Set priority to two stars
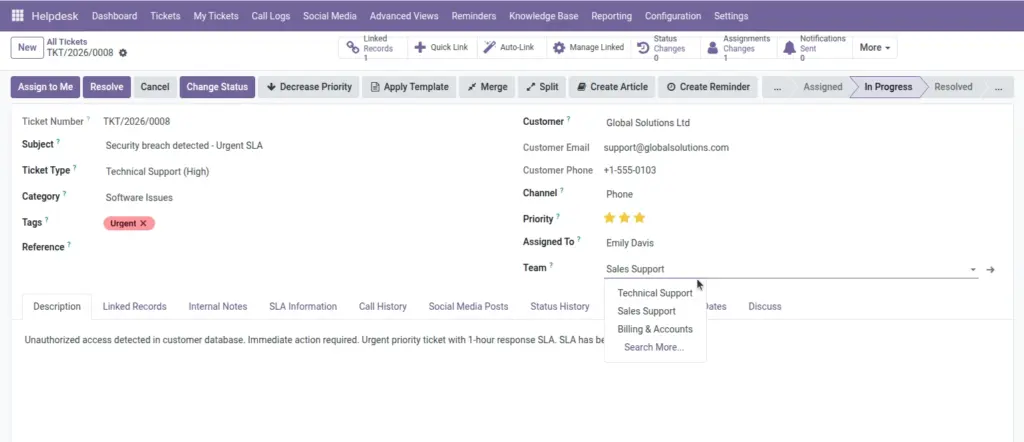1024x442 pixels. 624,218
